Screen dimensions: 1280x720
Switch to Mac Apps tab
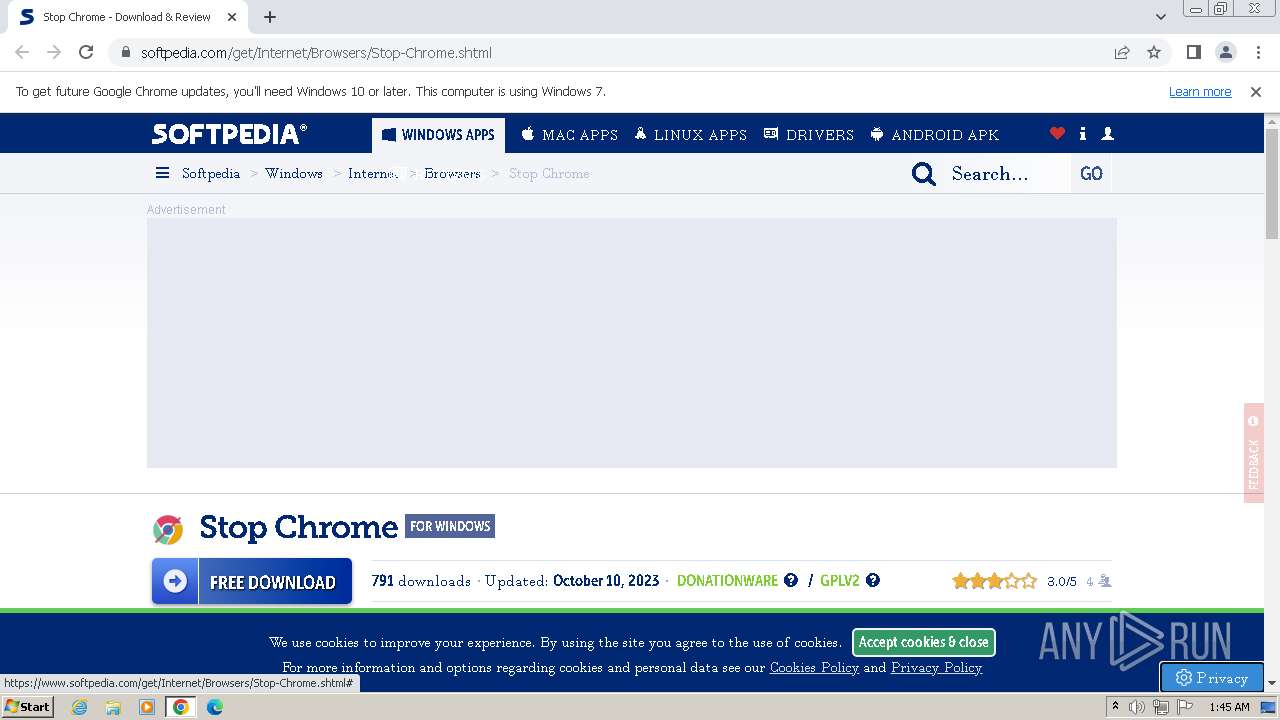(x=570, y=135)
